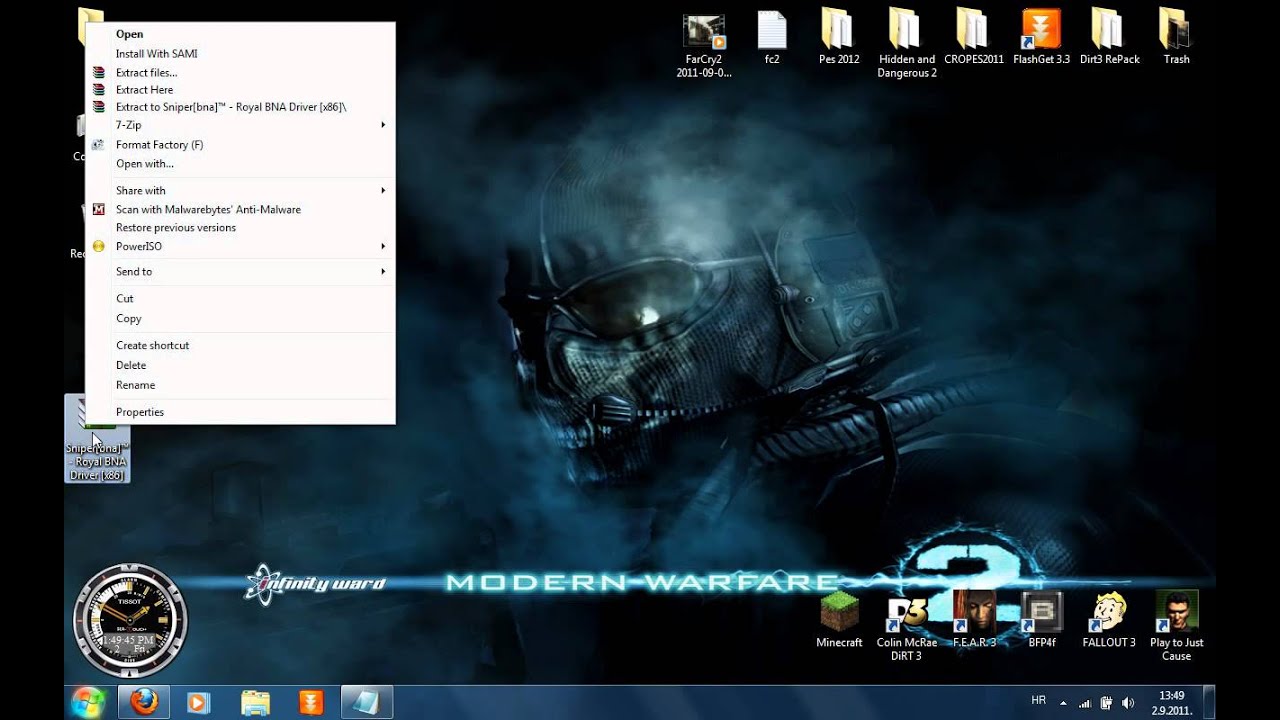Select Copy from the context menu

pyautogui.click(x=240, y=318)
